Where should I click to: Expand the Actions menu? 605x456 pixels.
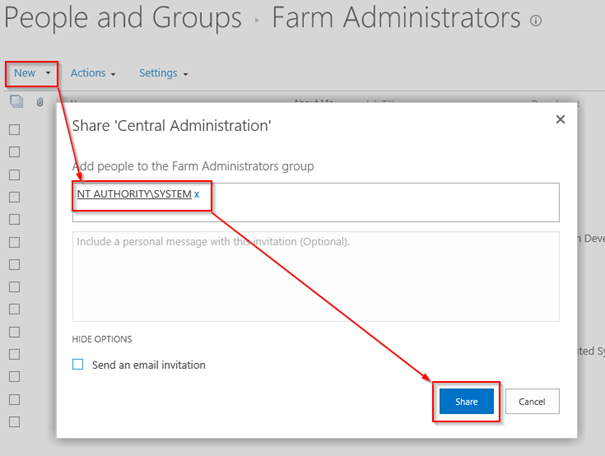click(x=93, y=73)
